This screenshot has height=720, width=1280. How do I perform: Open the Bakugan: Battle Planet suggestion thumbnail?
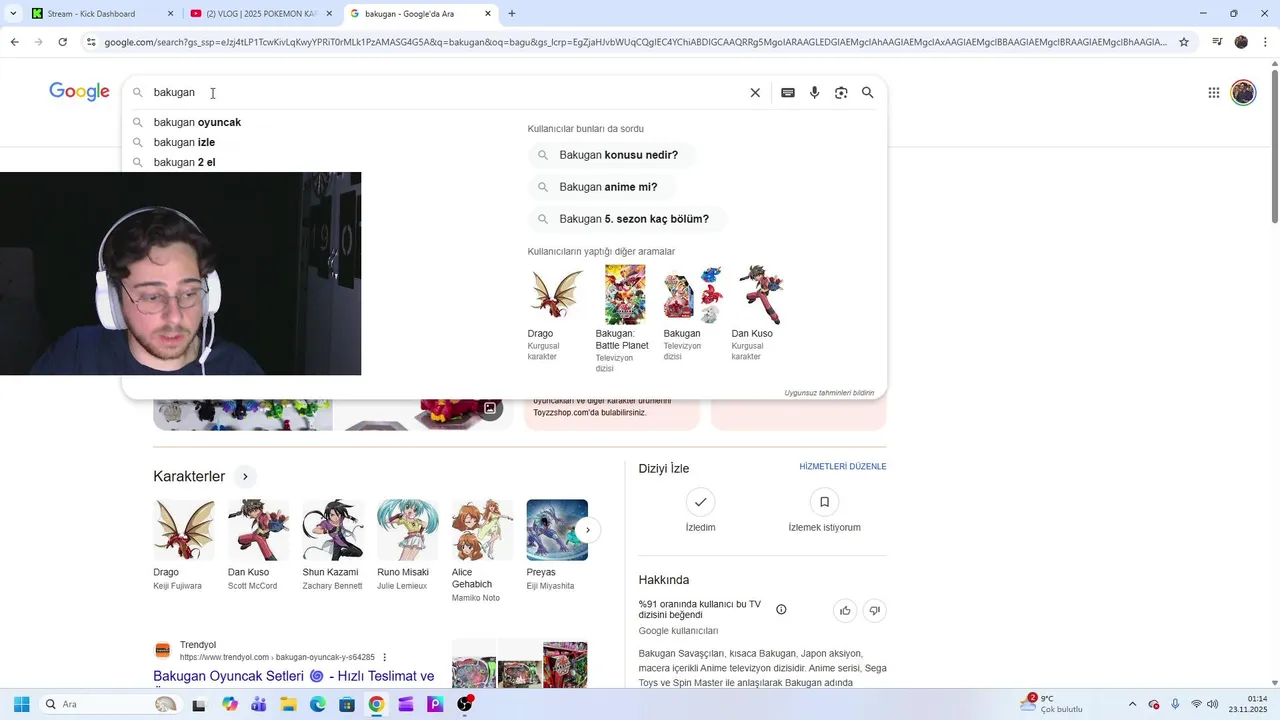(625, 295)
